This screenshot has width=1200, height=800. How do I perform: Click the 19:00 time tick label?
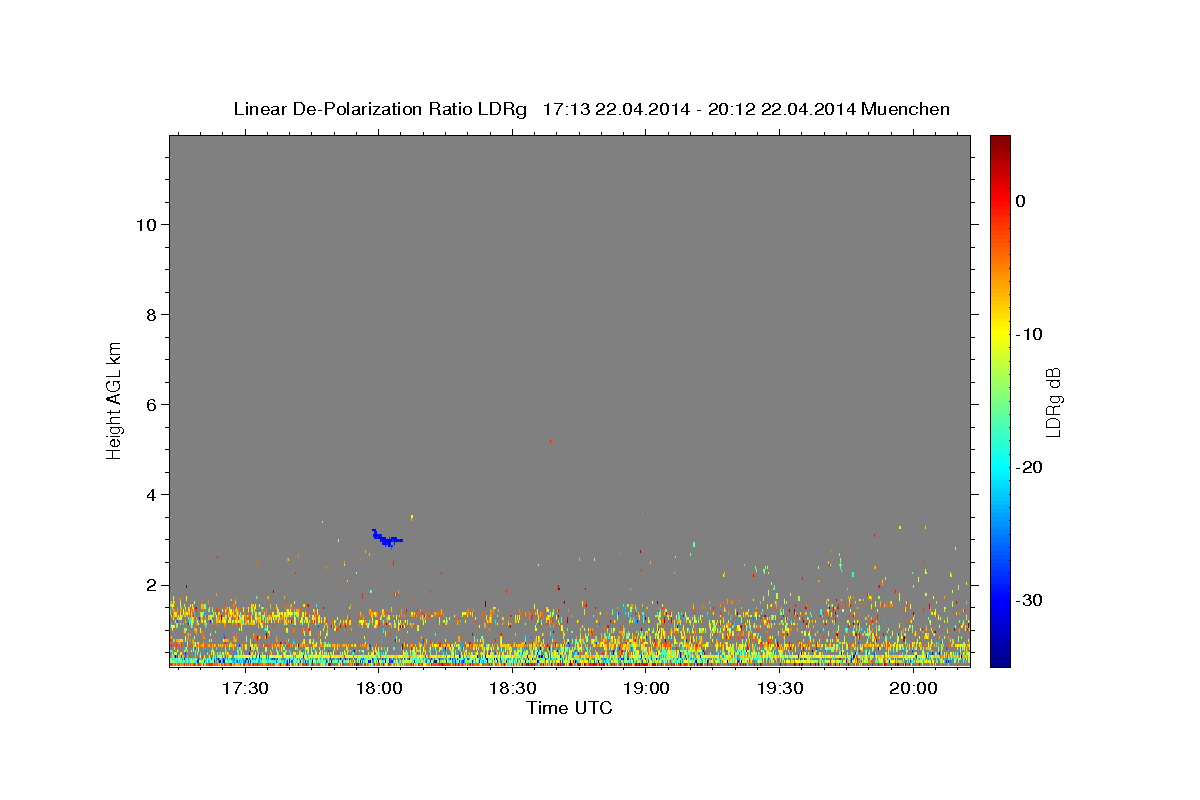(646, 688)
